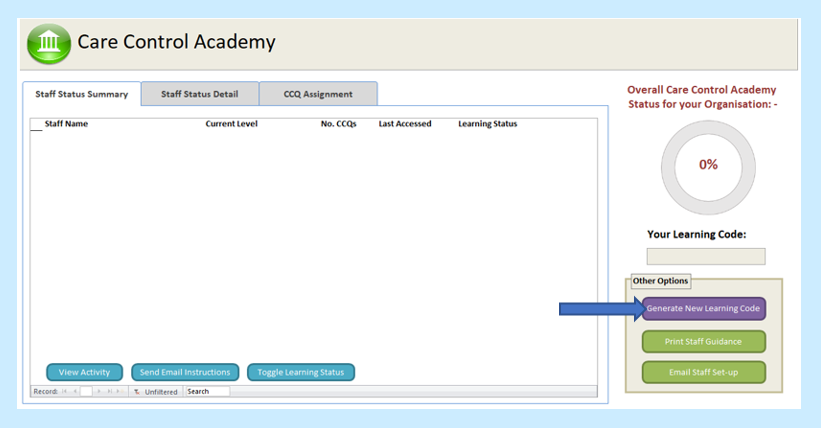Click the new blank record arrow

click(x=119, y=392)
